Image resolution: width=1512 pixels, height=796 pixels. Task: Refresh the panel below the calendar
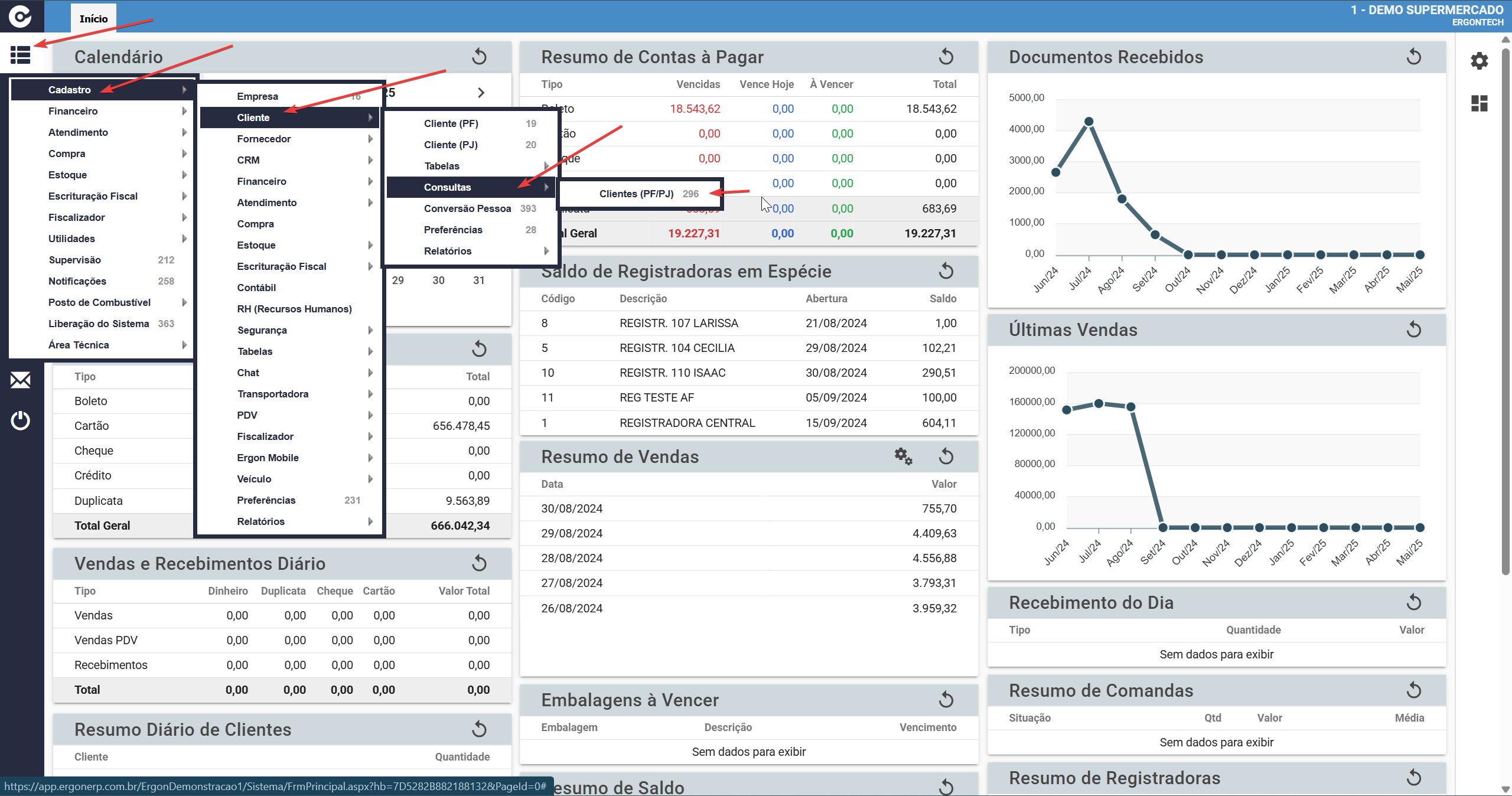[x=480, y=349]
